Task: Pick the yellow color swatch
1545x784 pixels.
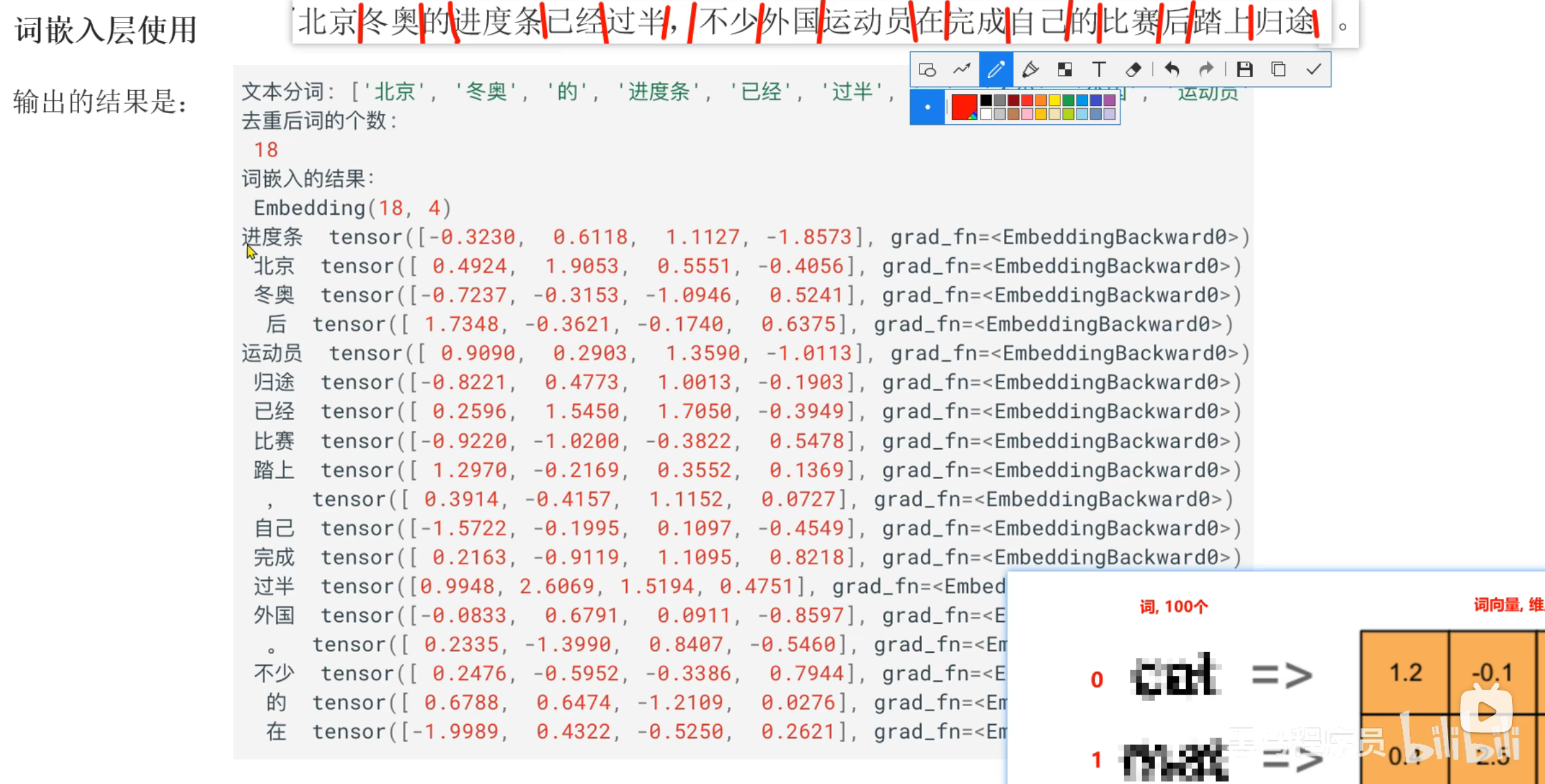Action: (x=1055, y=100)
